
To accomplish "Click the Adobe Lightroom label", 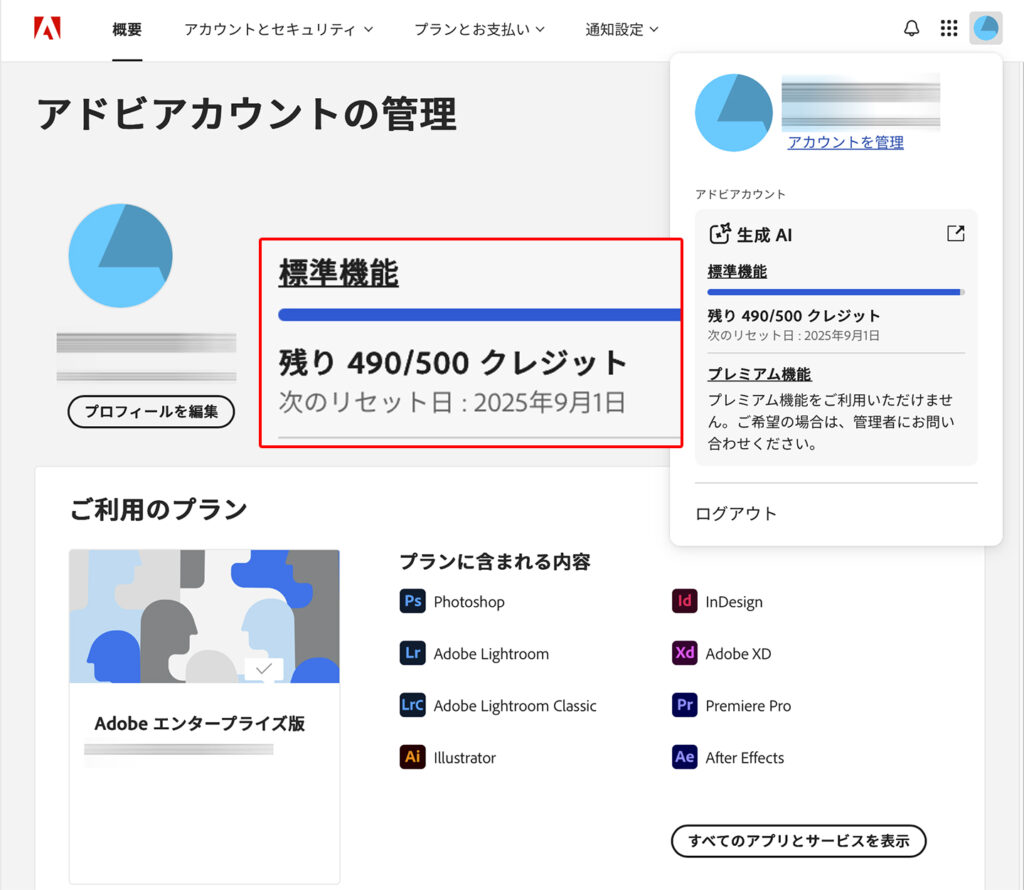I will [491, 654].
